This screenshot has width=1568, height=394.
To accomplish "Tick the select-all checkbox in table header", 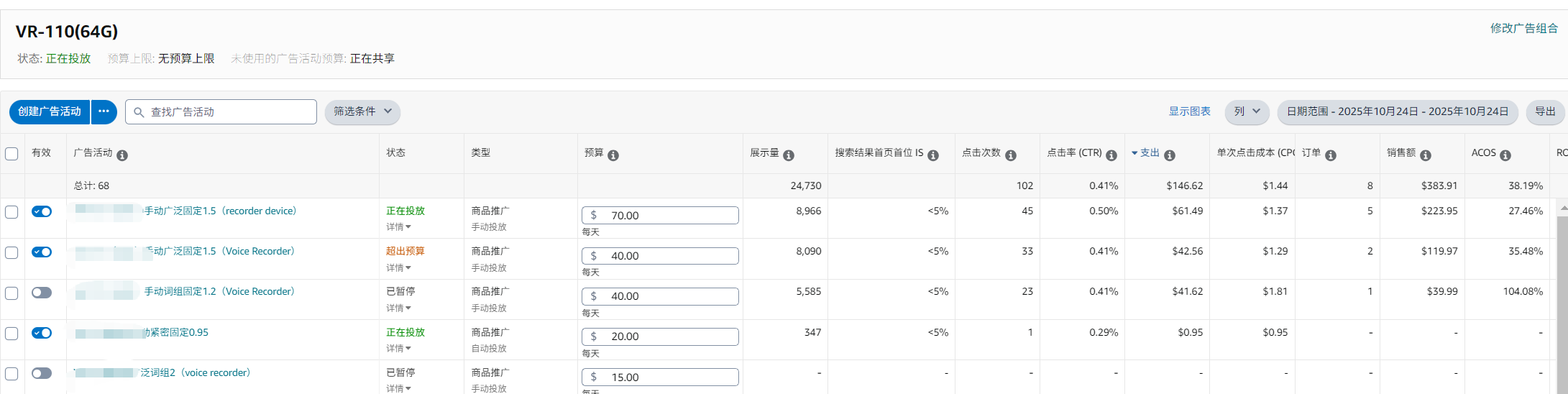I will 12,154.
